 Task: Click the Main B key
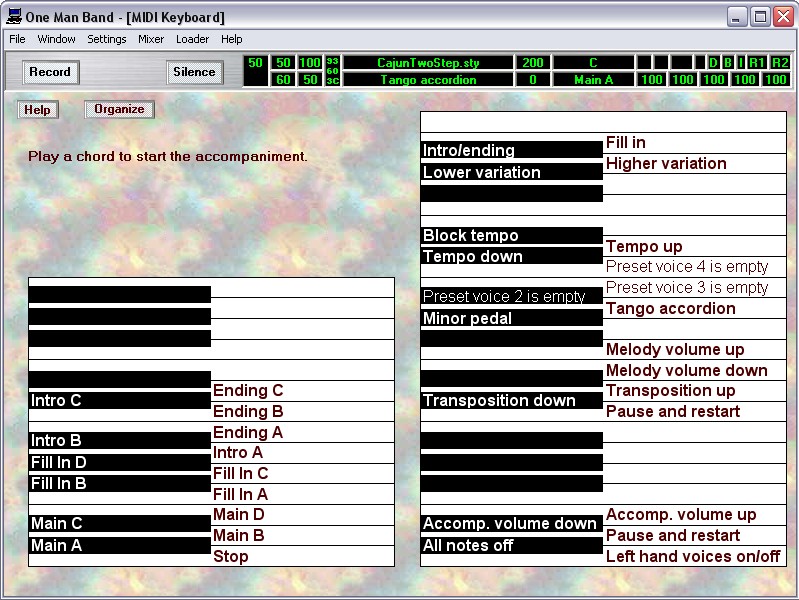(303, 536)
